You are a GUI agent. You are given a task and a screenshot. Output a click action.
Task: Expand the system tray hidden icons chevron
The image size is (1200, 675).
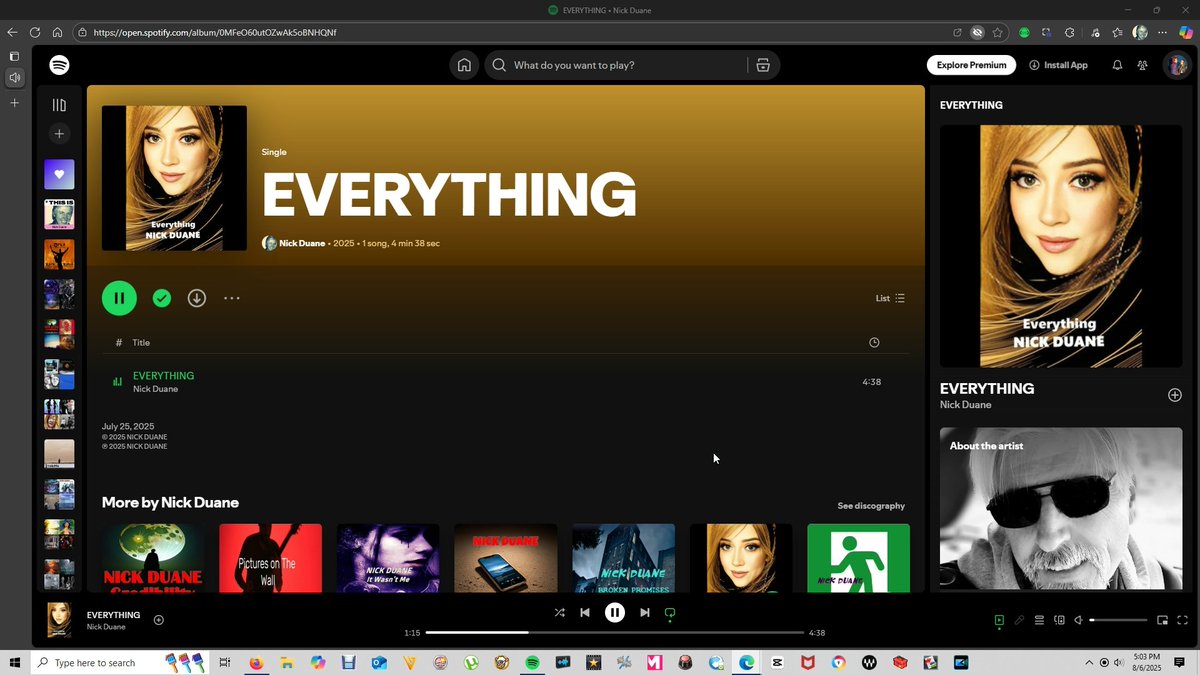pyautogui.click(x=1089, y=662)
